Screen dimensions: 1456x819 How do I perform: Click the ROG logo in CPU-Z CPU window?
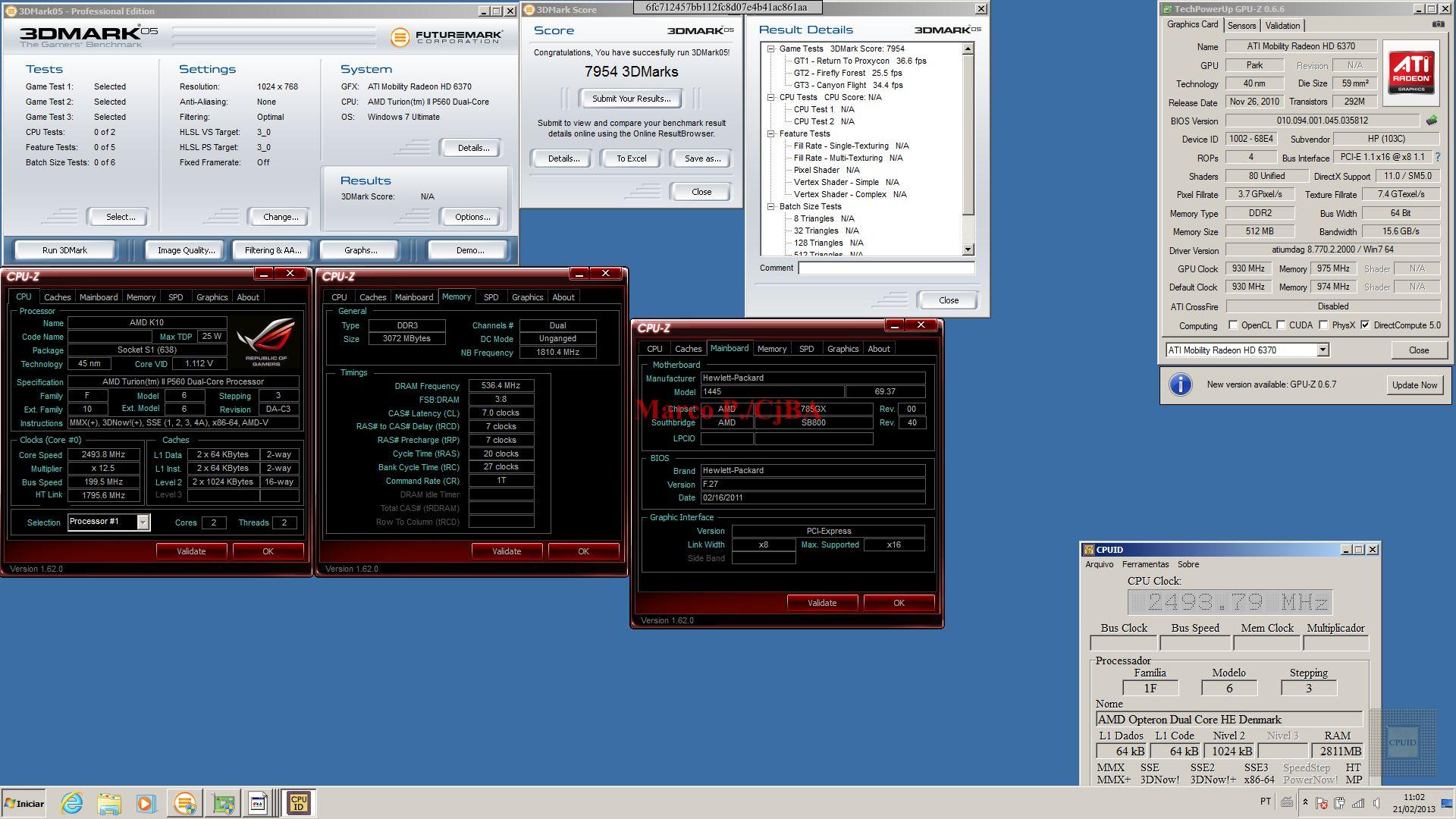tap(265, 343)
